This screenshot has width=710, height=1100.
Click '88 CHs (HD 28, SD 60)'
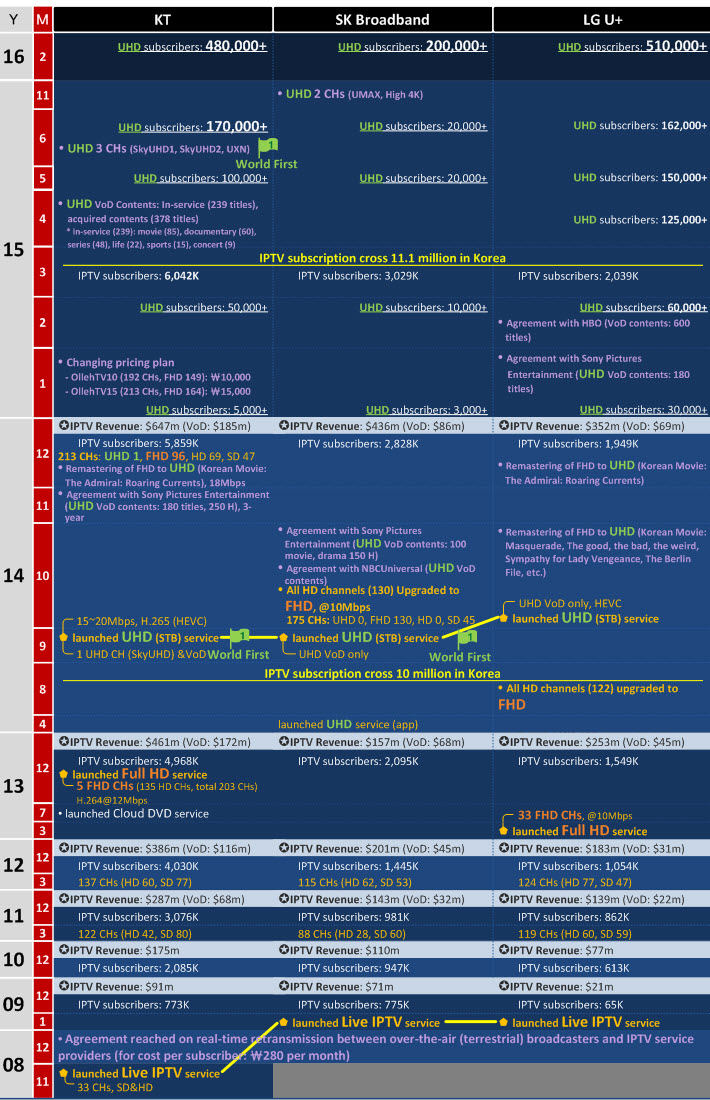[x=351, y=934]
